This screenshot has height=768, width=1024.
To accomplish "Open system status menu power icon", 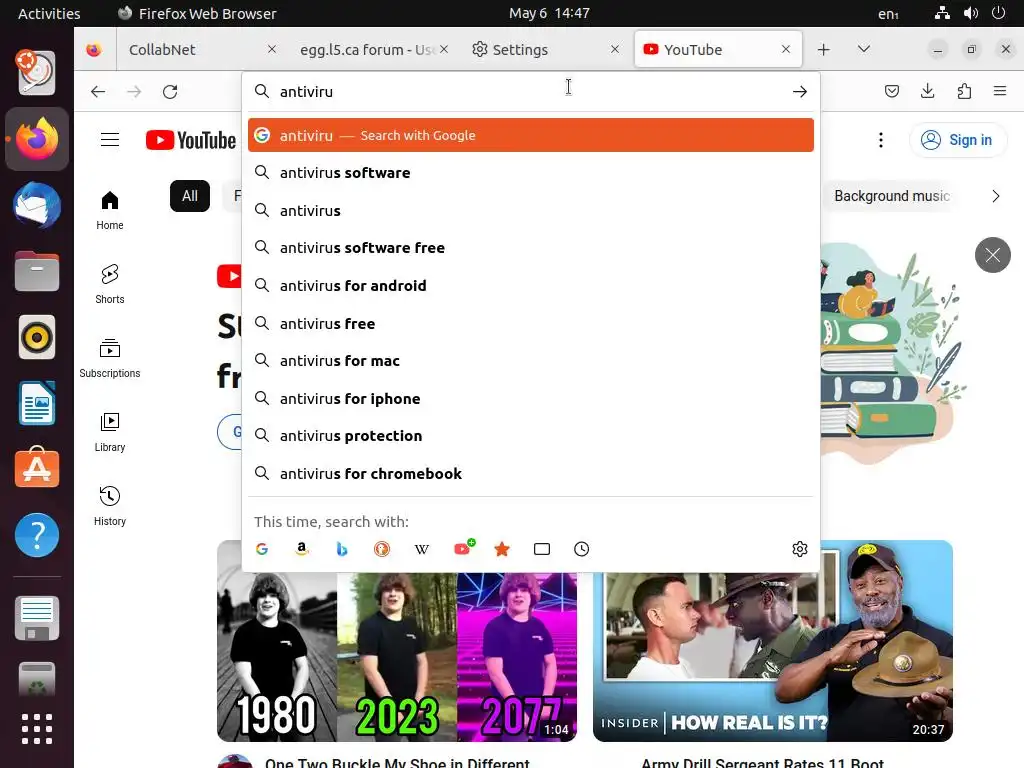I will click(x=998, y=13).
